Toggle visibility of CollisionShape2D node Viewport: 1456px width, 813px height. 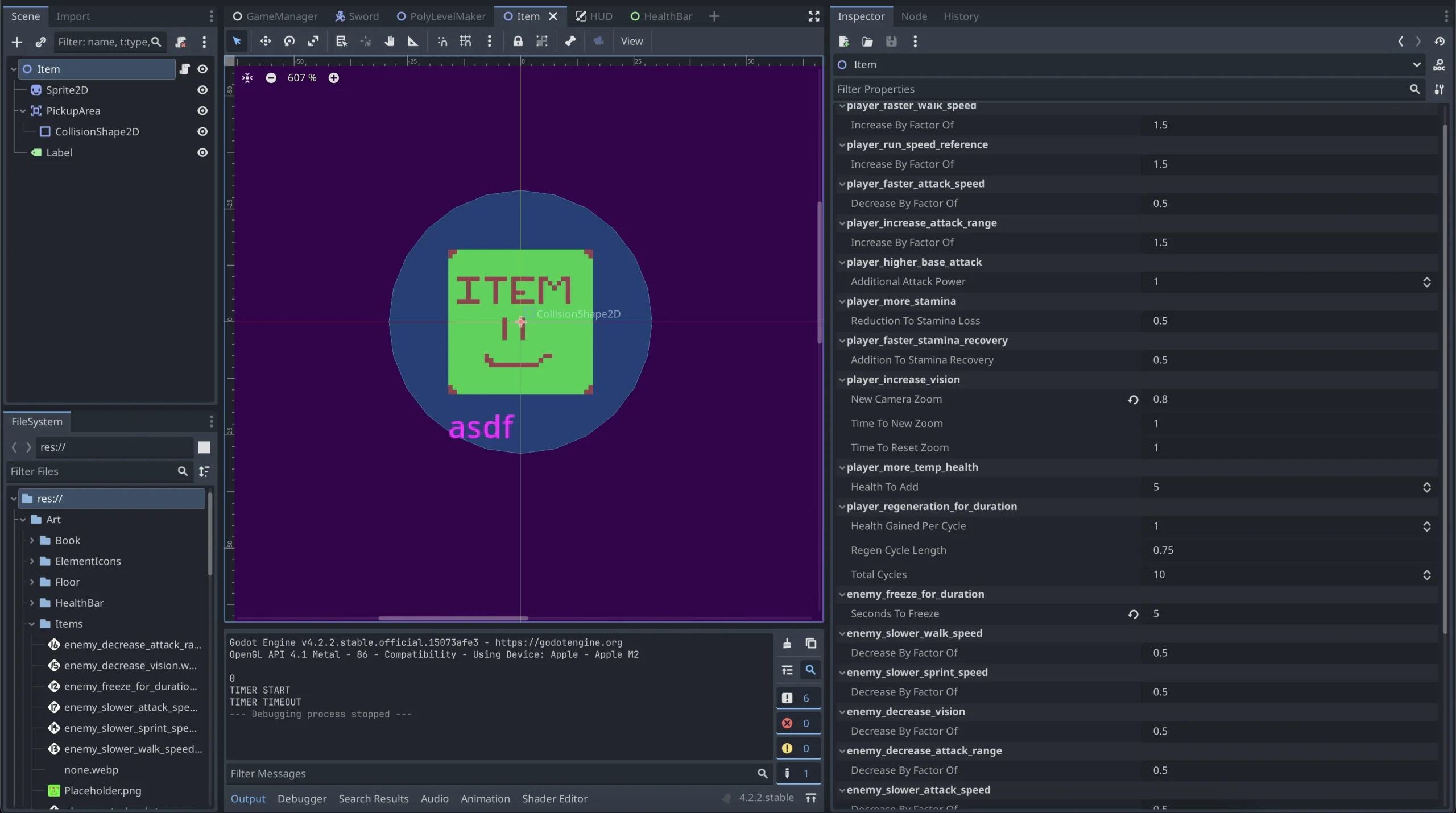(202, 131)
